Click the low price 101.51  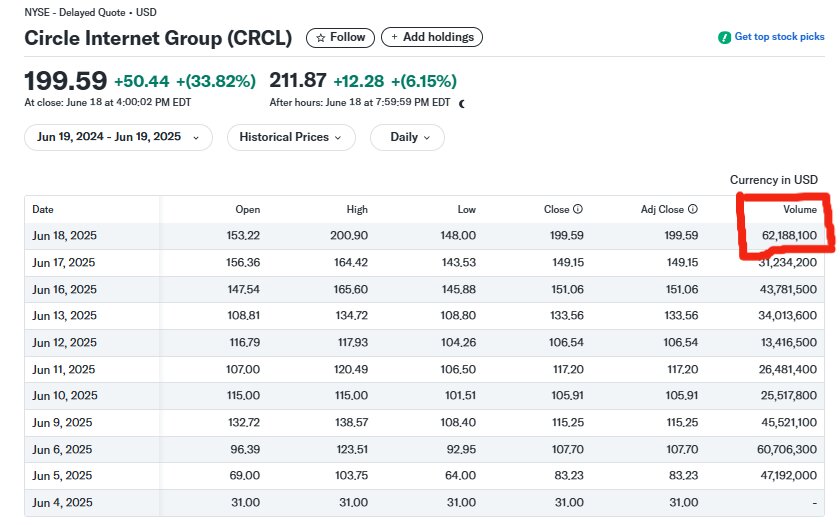coord(460,395)
